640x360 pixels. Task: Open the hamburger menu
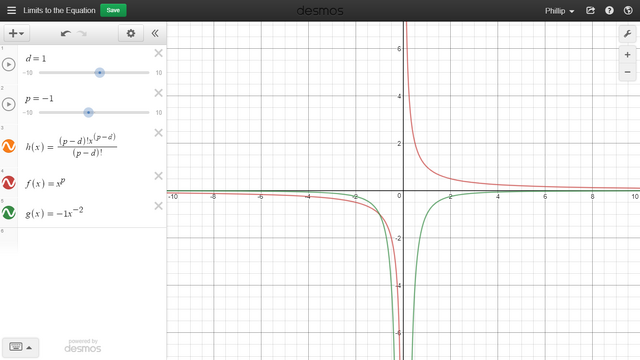point(11,10)
